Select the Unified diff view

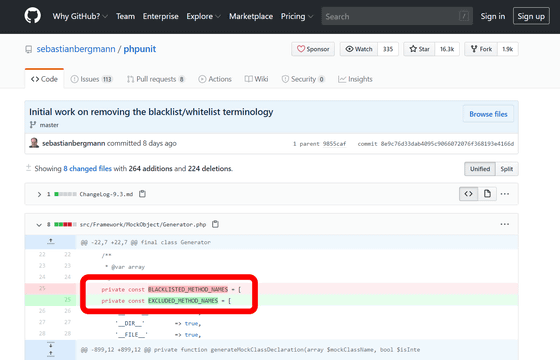coord(480,169)
